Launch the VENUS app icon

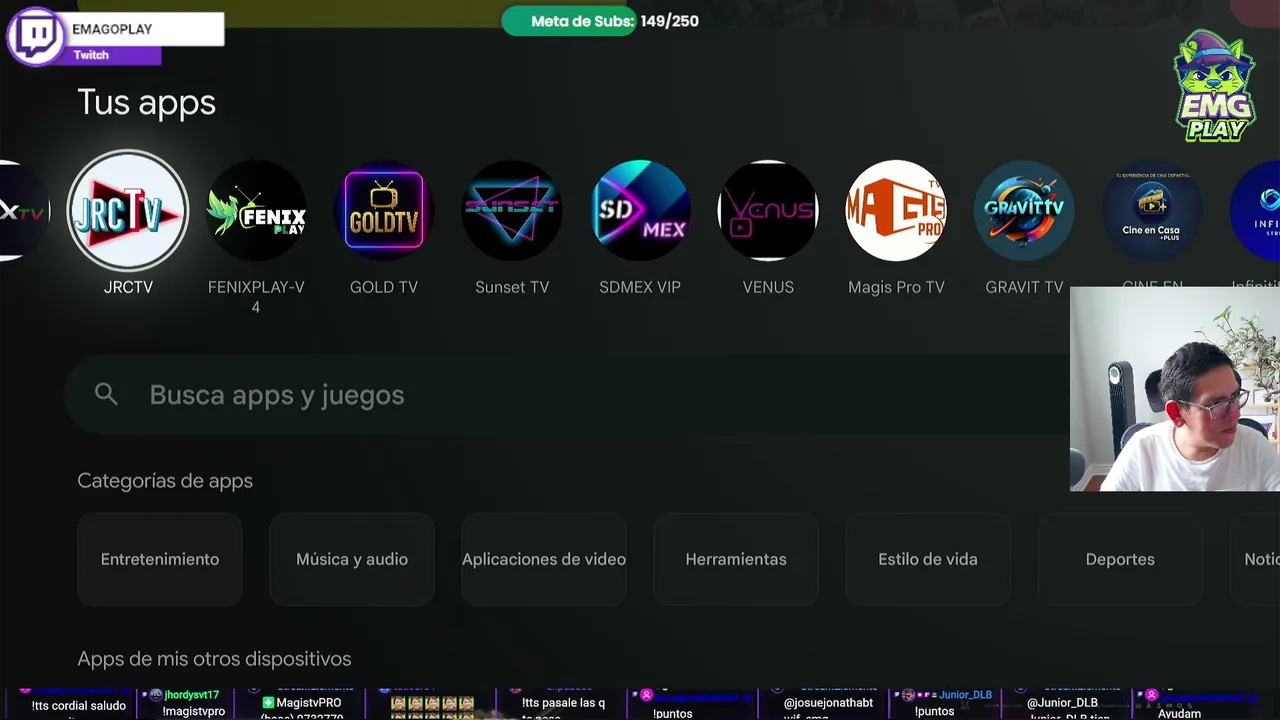pyautogui.click(x=768, y=211)
